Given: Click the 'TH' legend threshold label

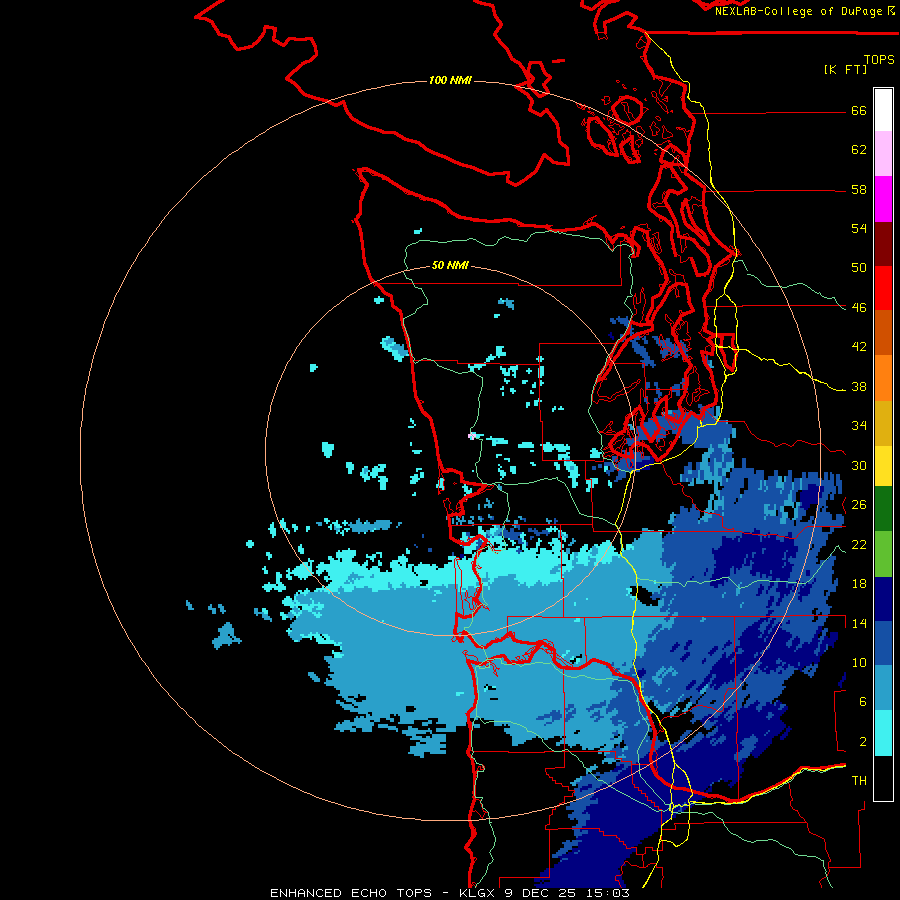Looking at the screenshot, I should [x=859, y=781].
